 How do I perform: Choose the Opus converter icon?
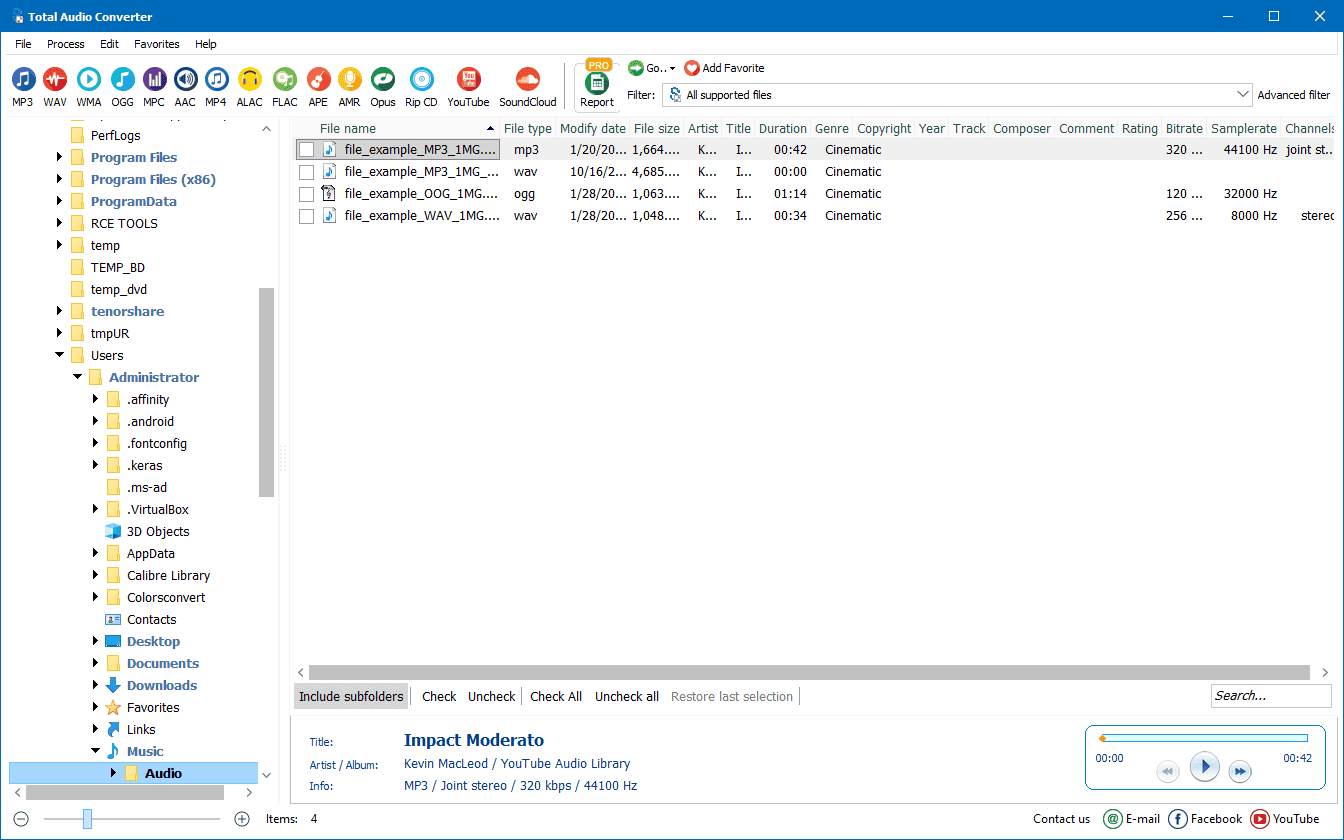(383, 79)
